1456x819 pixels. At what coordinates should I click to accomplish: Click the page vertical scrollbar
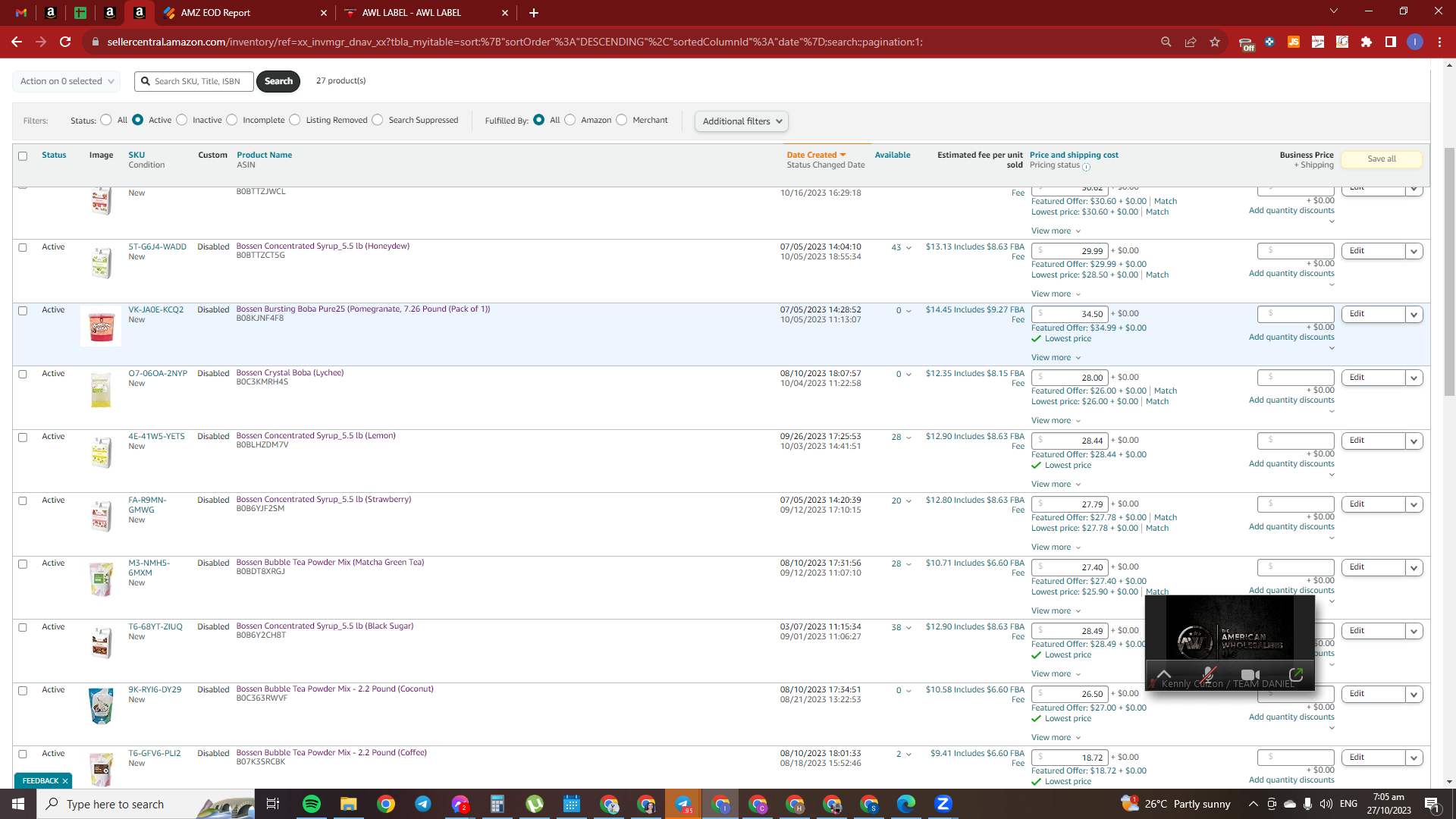coord(1450,271)
